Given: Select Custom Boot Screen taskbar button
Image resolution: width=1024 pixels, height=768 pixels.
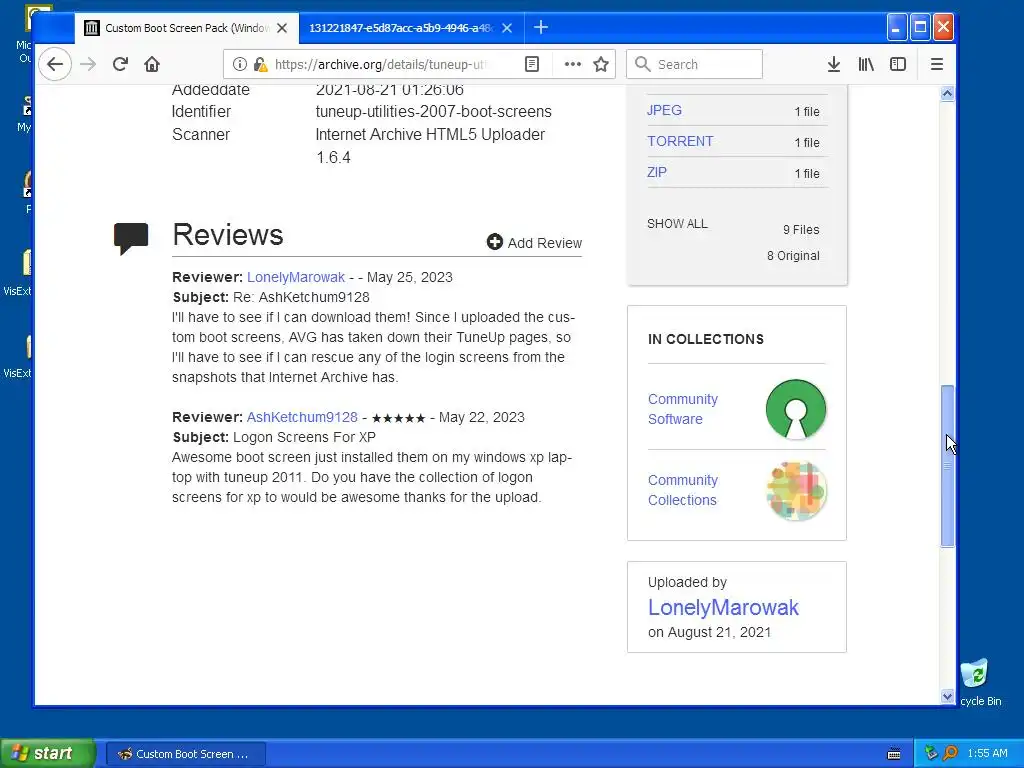Looking at the screenshot, I should (x=185, y=754).
